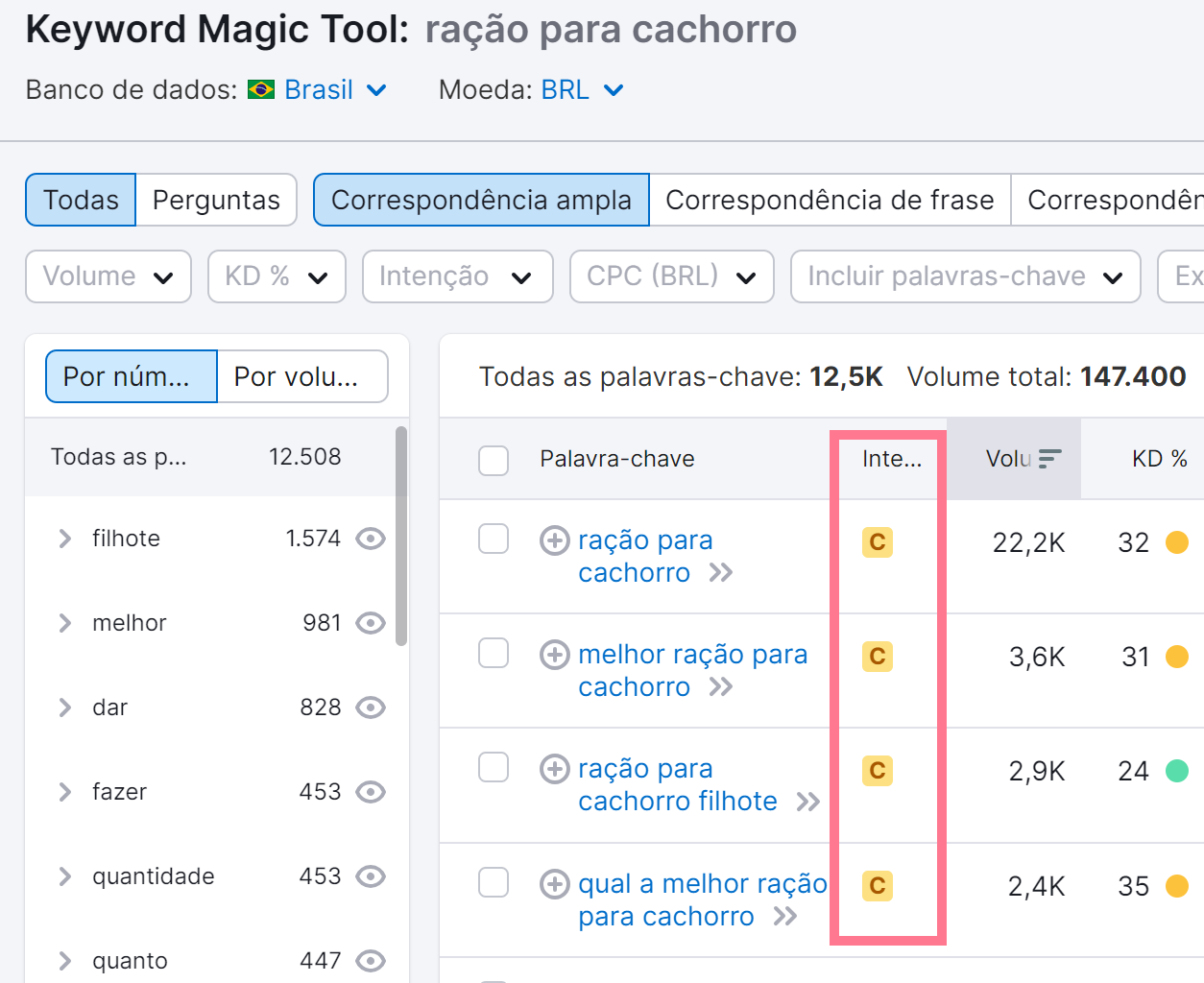Screen dimensions: 1204x983
Task: Toggle eye visibility for 'quantidade' group
Action: 371,876
